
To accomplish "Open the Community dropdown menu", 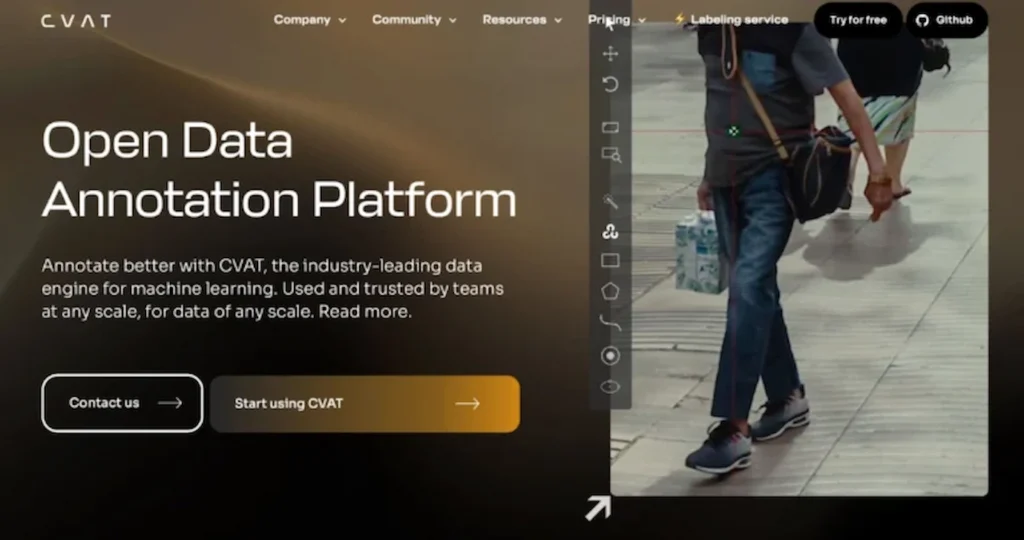I will pos(414,20).
